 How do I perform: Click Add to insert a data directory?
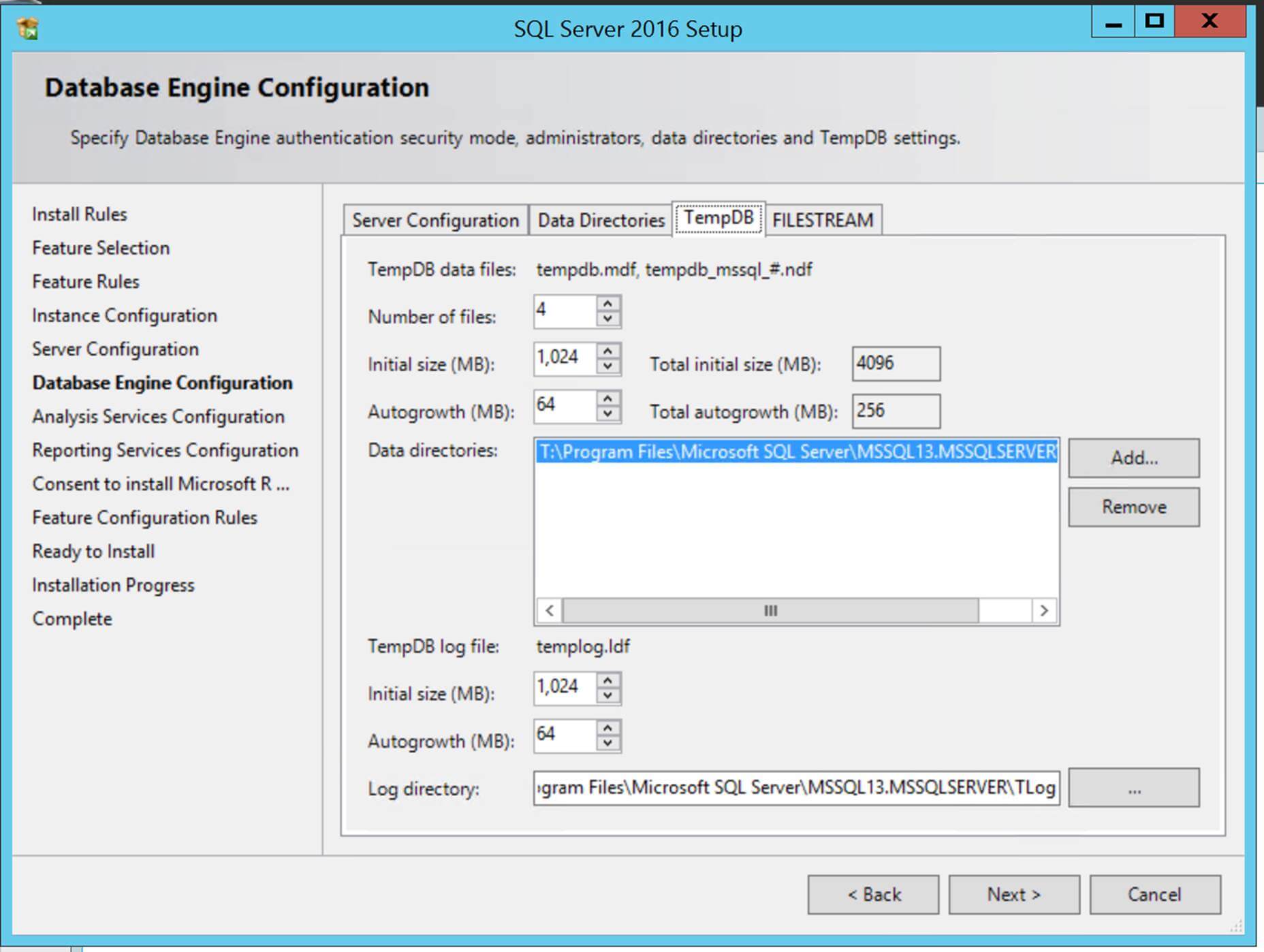[1134, 458]
